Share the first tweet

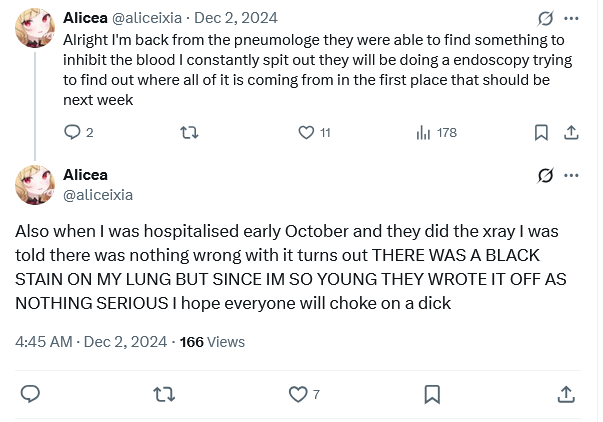tap(571, 132)
